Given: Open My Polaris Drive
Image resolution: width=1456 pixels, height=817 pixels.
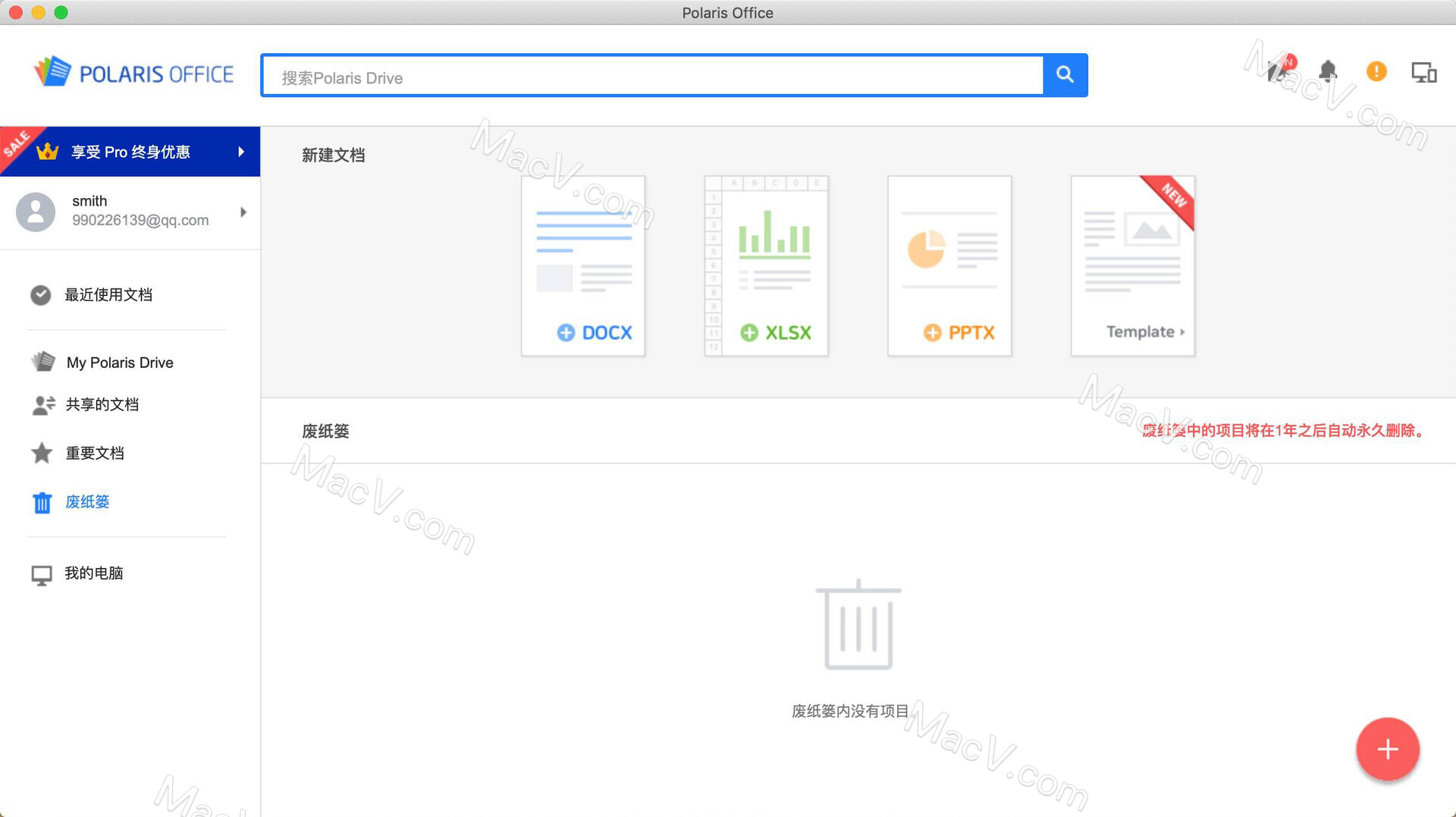Looking at the screenshot, I should pos(120,363).
